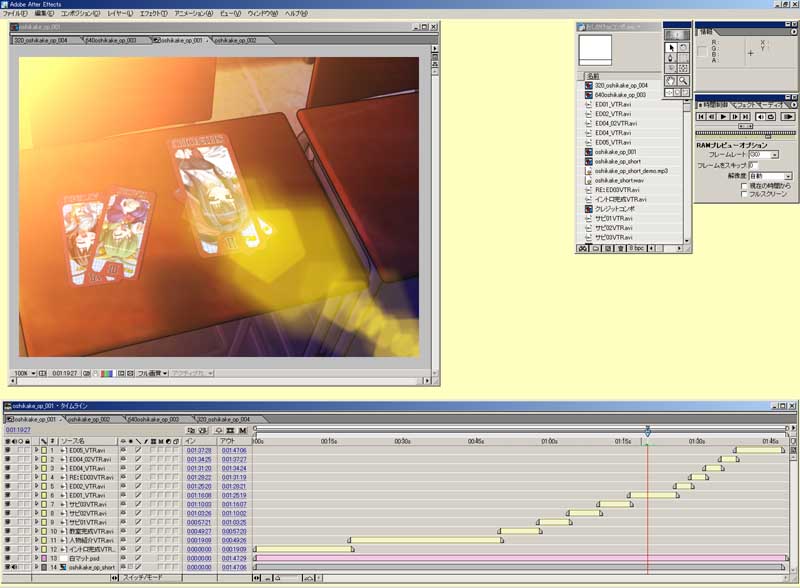800x588 pixels.
Task: Expand layer 2 ED04_02VTR.avi properties
Action: [36, 459]
